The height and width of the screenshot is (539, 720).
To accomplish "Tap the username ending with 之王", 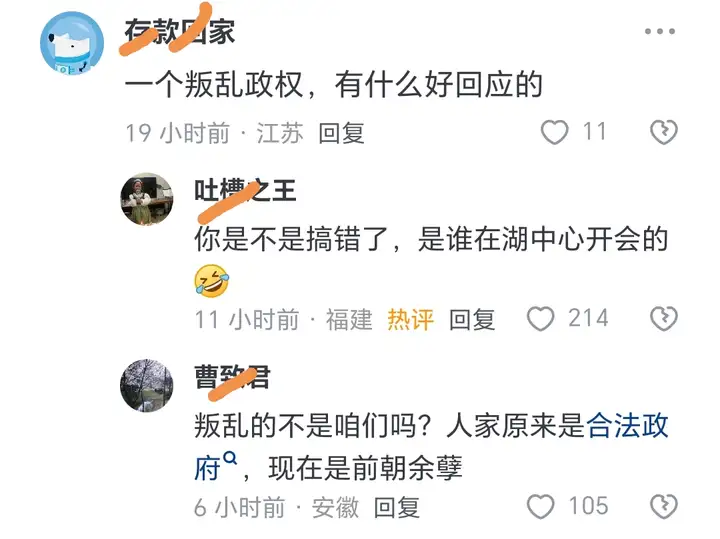I will pyautogui.click(x=245, y=190).
